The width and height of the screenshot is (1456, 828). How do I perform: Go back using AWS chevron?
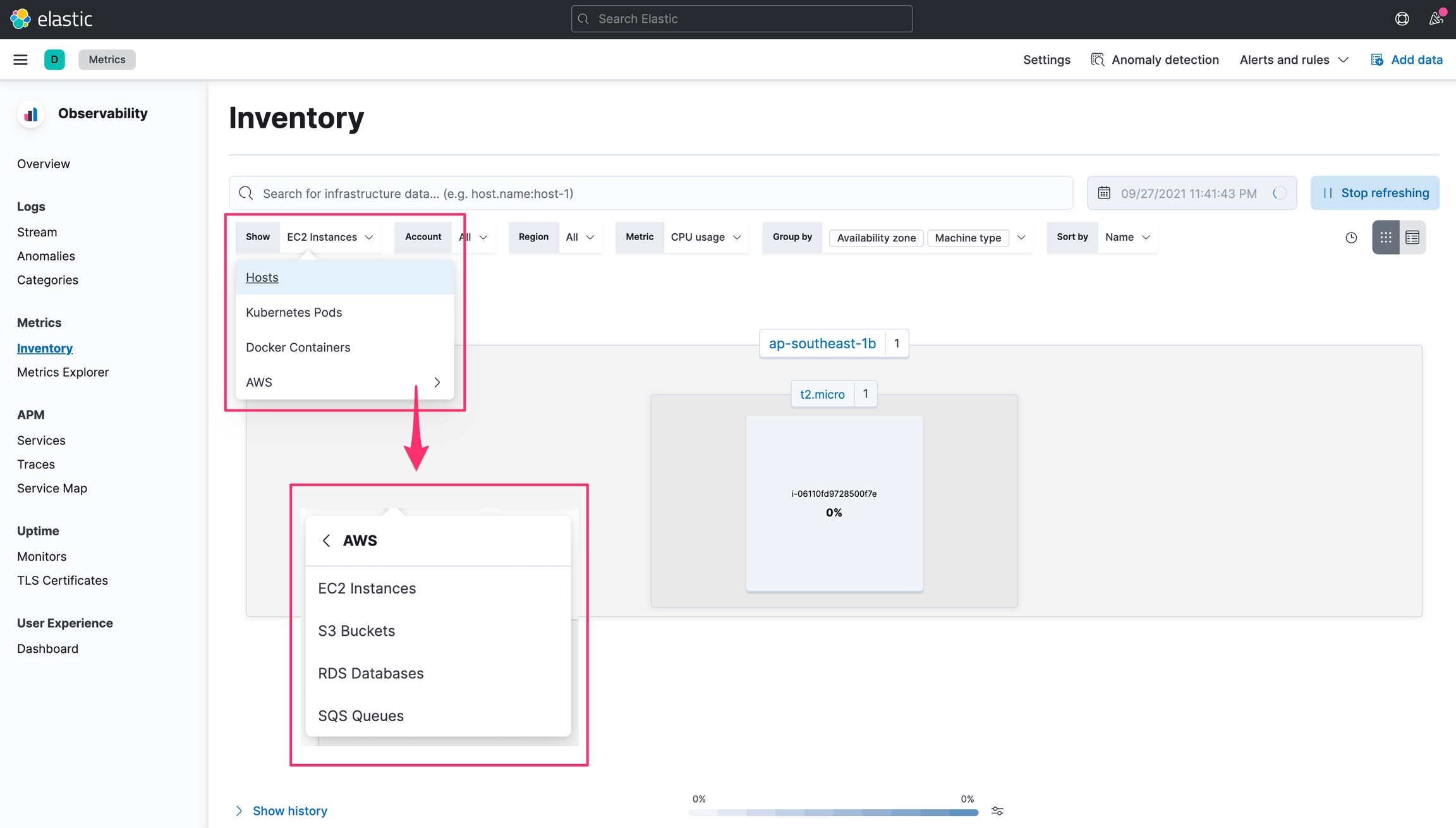pyautogui.click(x=326, y=540)
